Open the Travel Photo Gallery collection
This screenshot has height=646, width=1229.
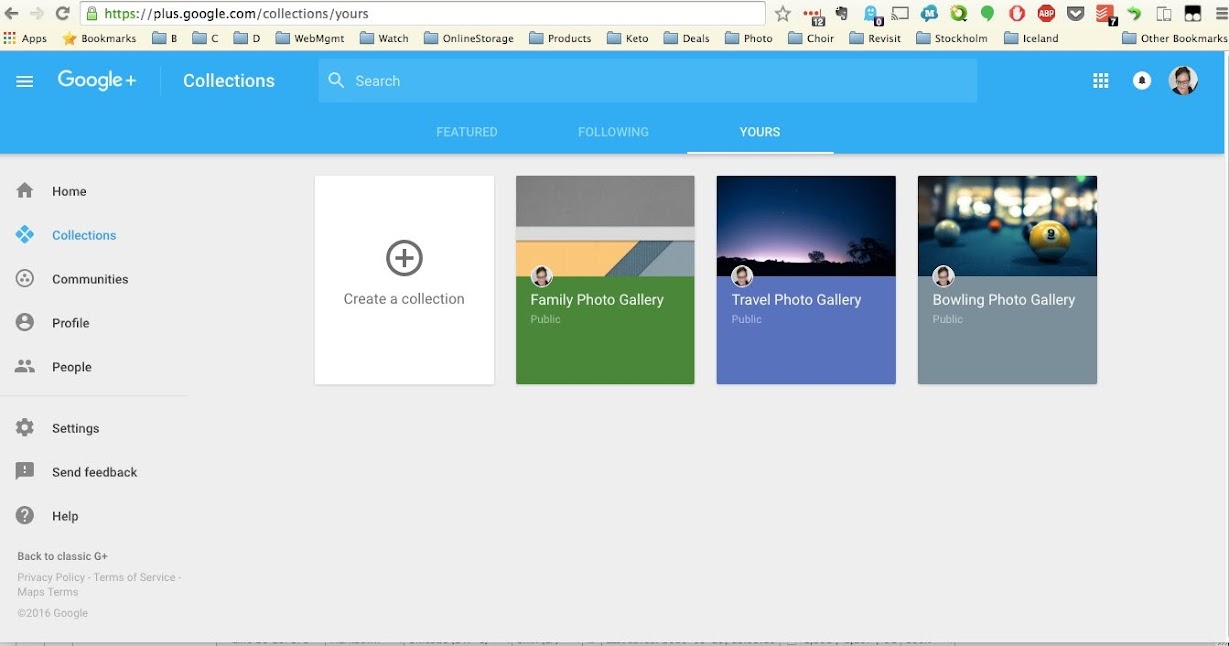coord(806,280)
